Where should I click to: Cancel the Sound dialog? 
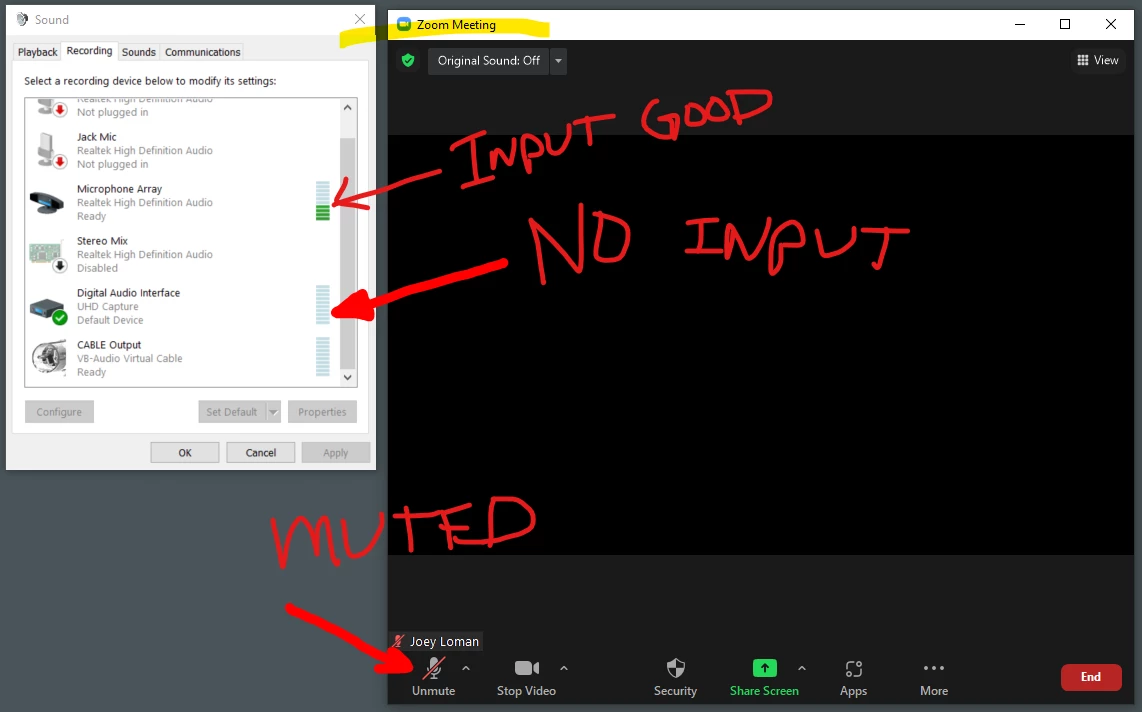261,453
